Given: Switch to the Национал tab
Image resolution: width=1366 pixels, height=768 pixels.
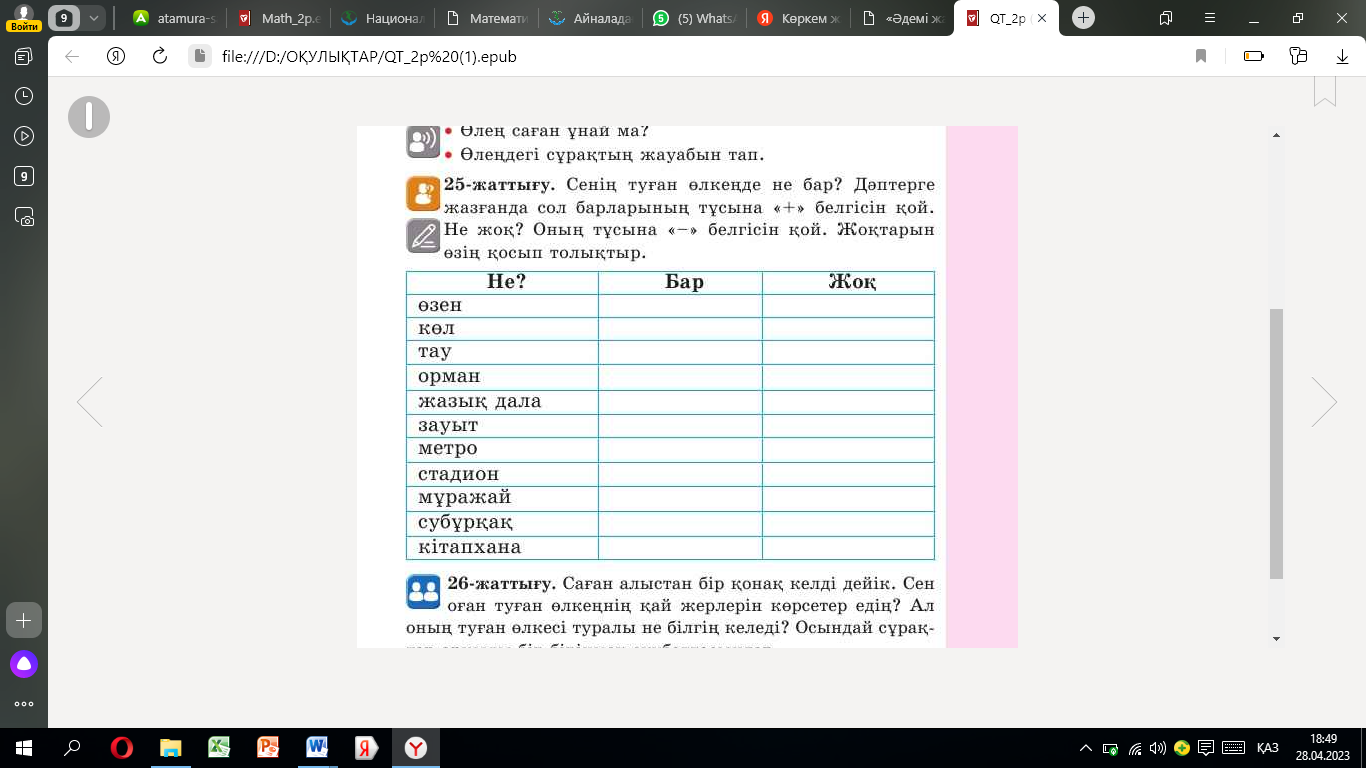Looking at the screenshot, I should pyautogui.click(x=382, y=18).
